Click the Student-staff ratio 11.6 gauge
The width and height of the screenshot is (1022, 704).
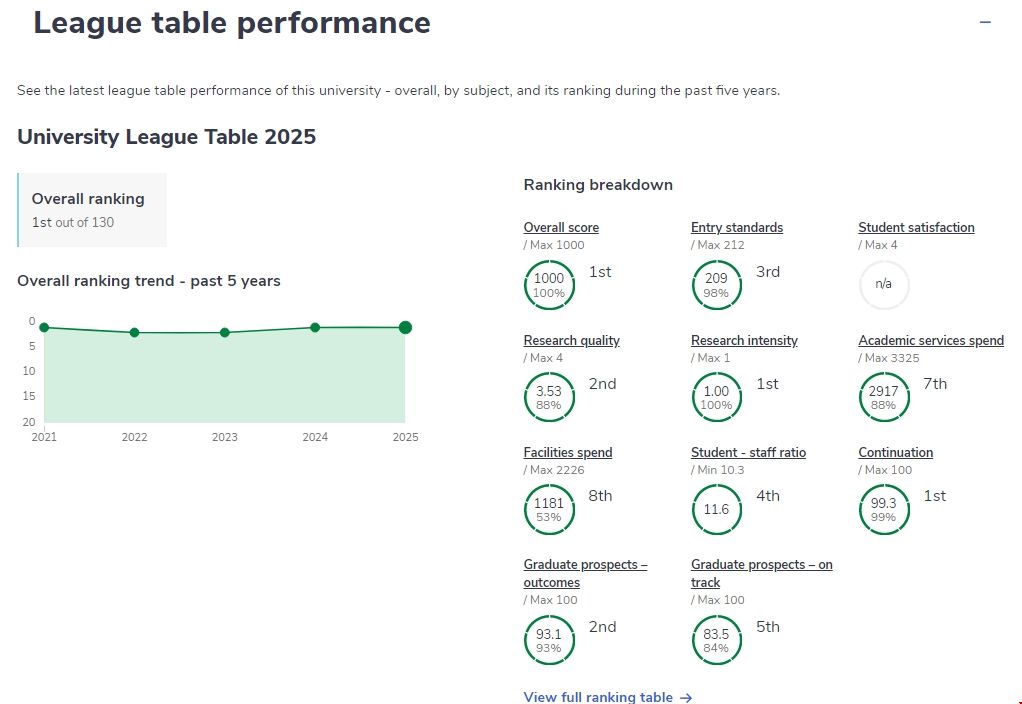716,510
